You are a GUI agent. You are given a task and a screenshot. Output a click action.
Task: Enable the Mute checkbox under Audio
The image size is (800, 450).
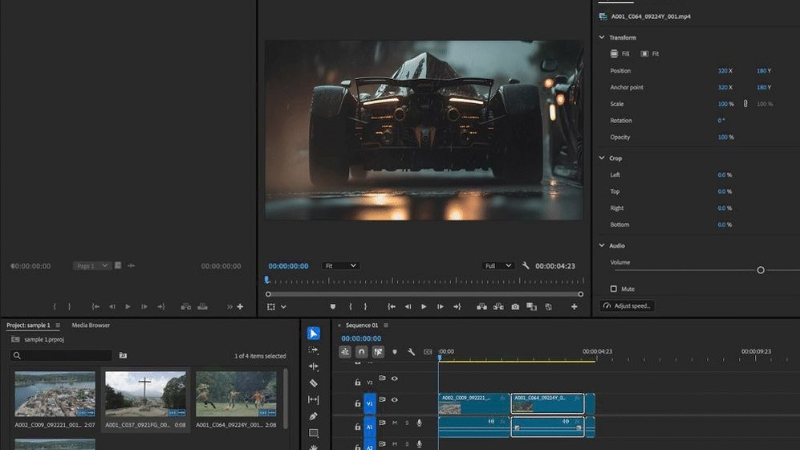point(613,288)
